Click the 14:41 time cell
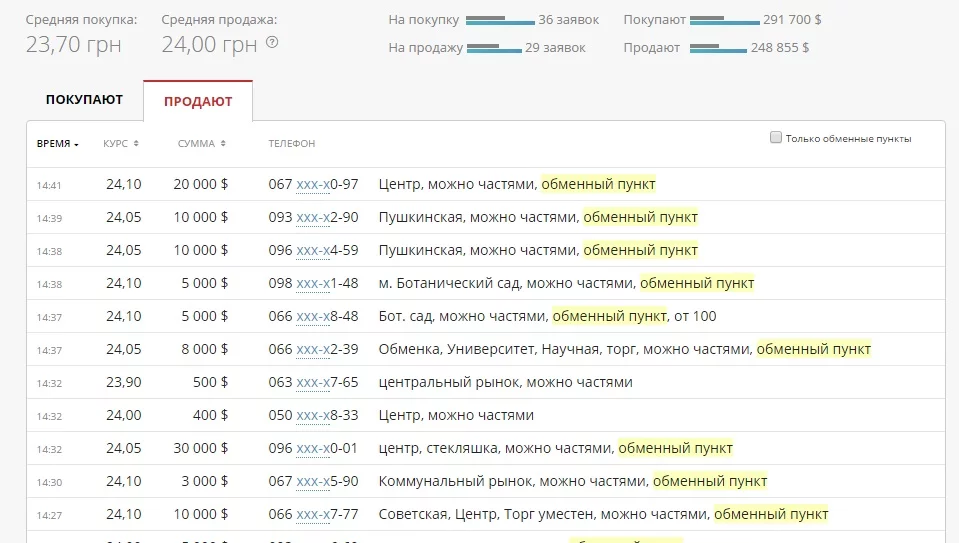This screenshot has height=543, width=959. (x=49, y=185)
